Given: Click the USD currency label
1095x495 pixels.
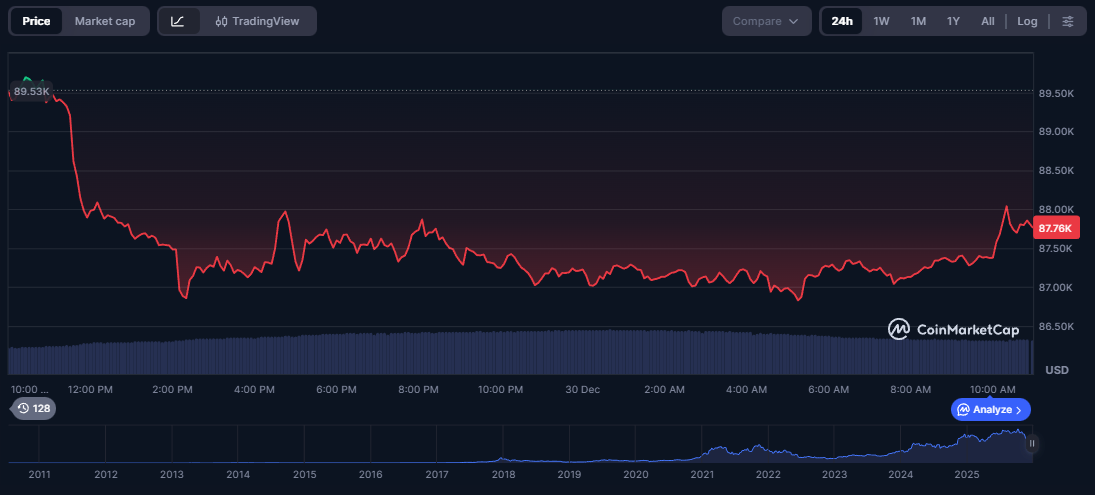Looking at the screenshot, I should pyautogui.click(x=1057, y=370).
